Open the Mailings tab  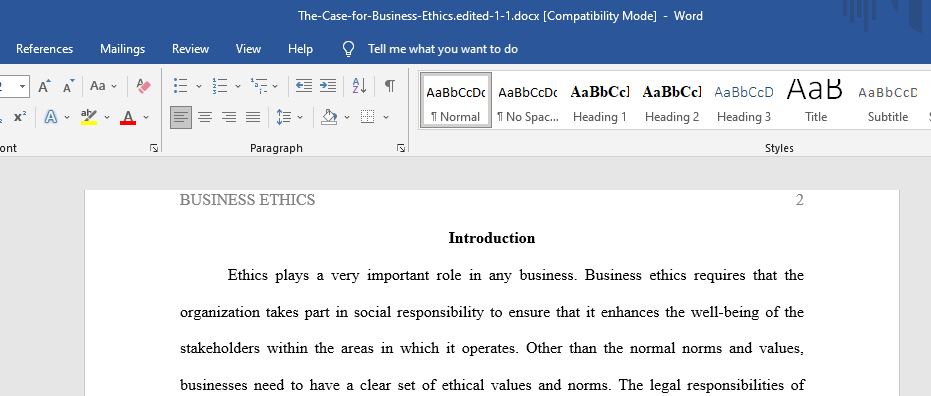[122, 49]
